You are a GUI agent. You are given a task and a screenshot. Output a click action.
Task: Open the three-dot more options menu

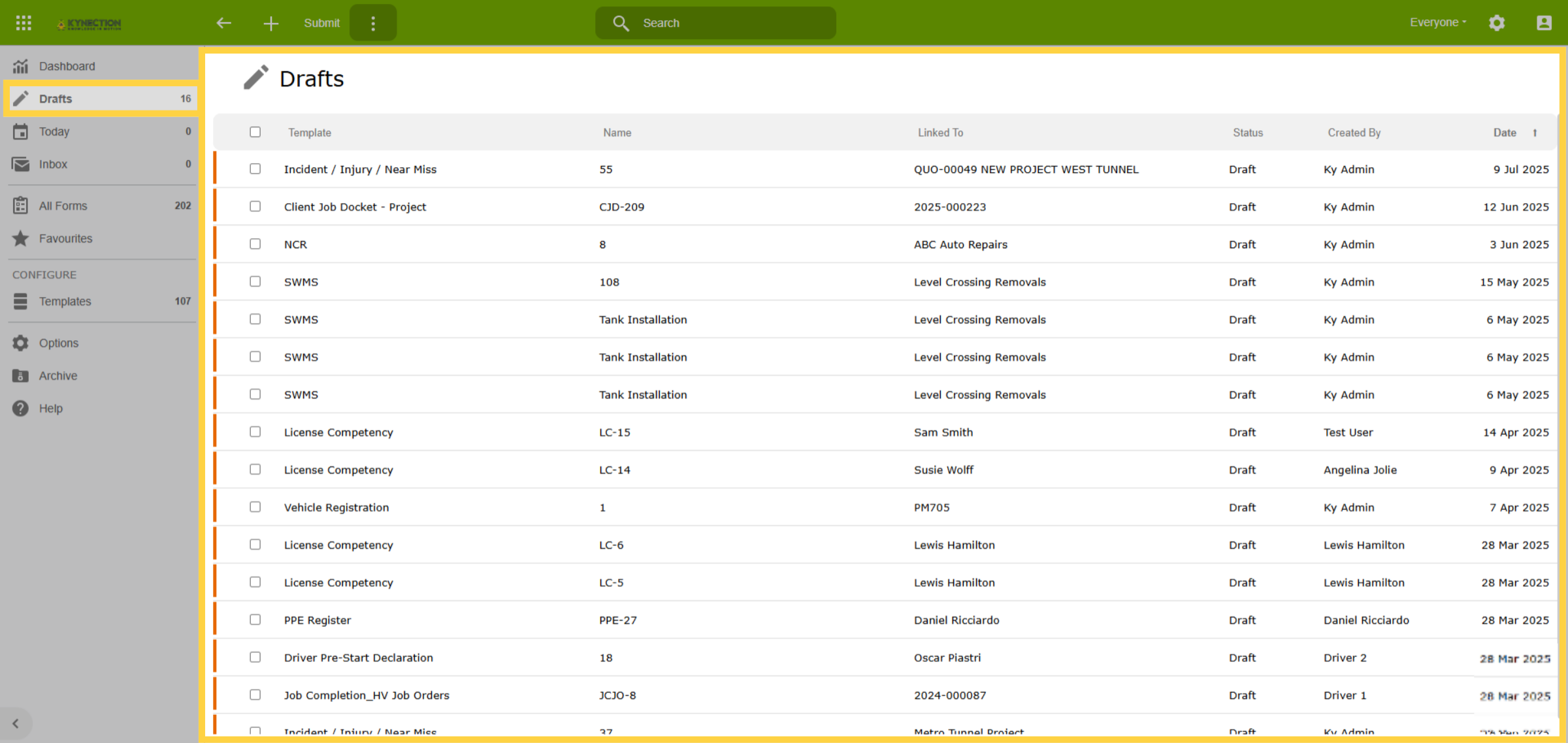[x=373, y=23]
